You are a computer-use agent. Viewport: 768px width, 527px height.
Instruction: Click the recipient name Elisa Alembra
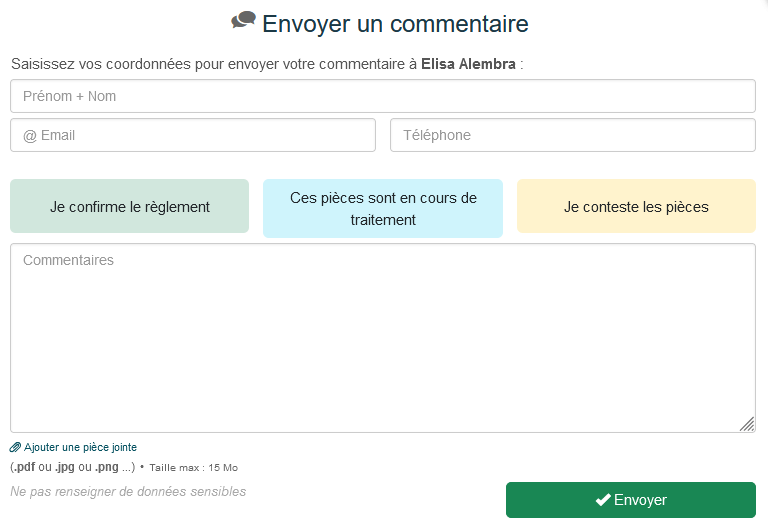[468, 64]
